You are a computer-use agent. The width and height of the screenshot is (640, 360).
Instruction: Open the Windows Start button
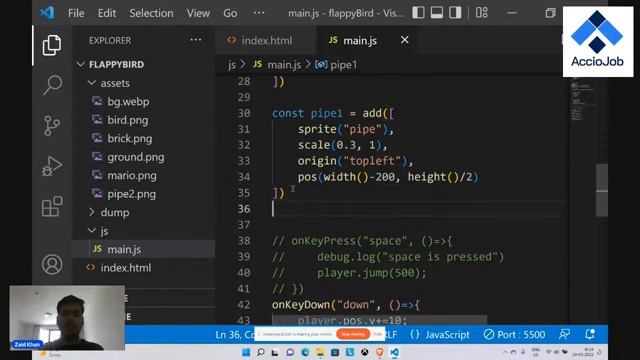(246, 352)
